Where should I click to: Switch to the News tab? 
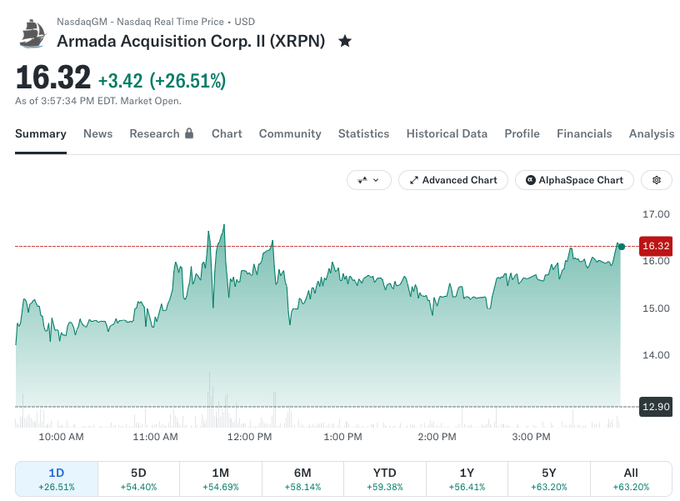[x=98, y=134]
